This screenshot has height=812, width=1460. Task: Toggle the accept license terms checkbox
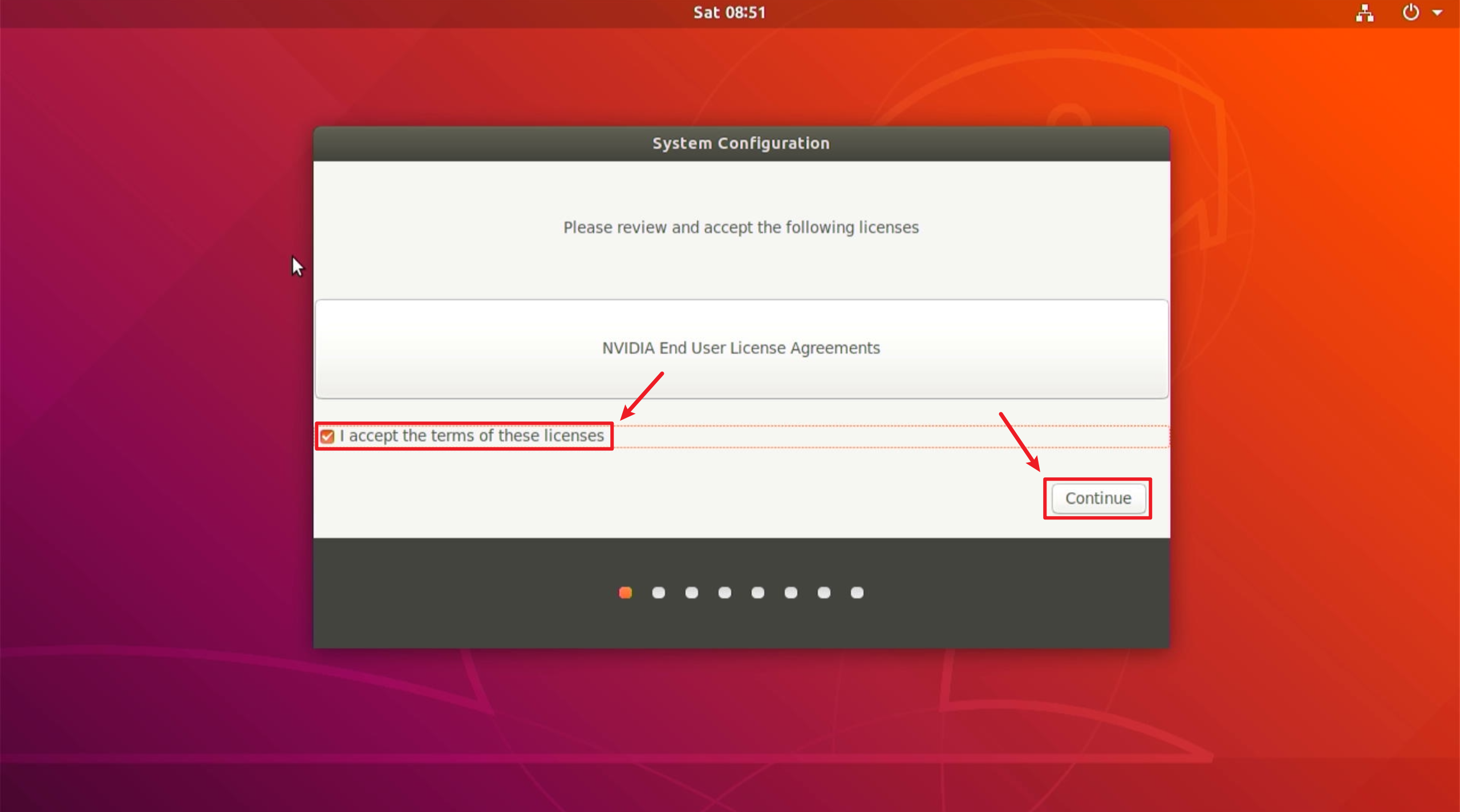[x=327, y=436]
